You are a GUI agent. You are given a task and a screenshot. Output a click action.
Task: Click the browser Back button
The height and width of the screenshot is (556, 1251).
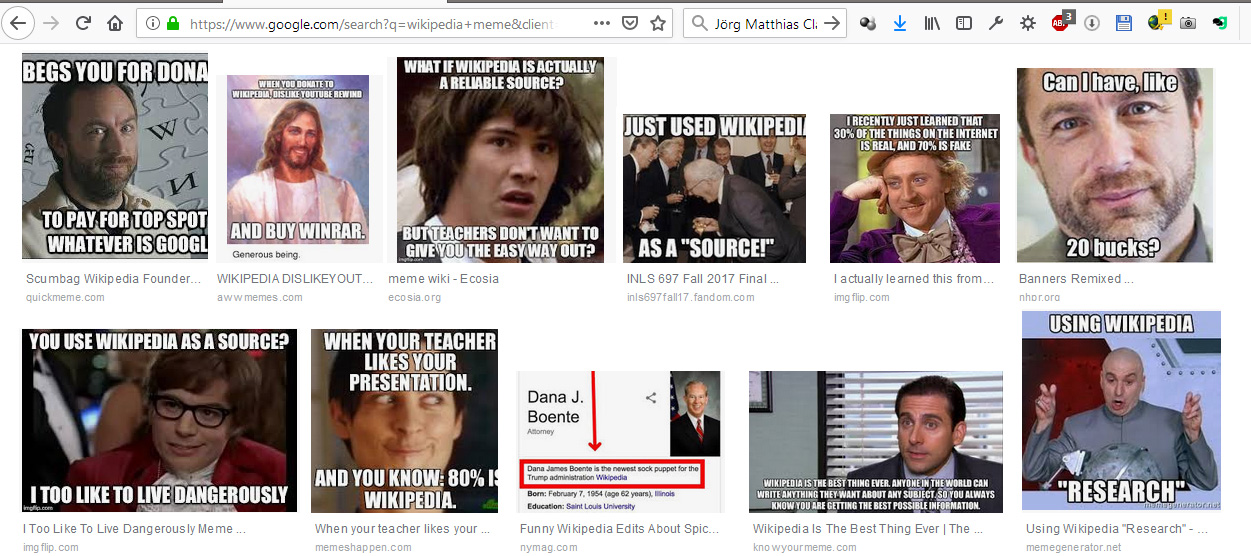[x=20, y=23]
